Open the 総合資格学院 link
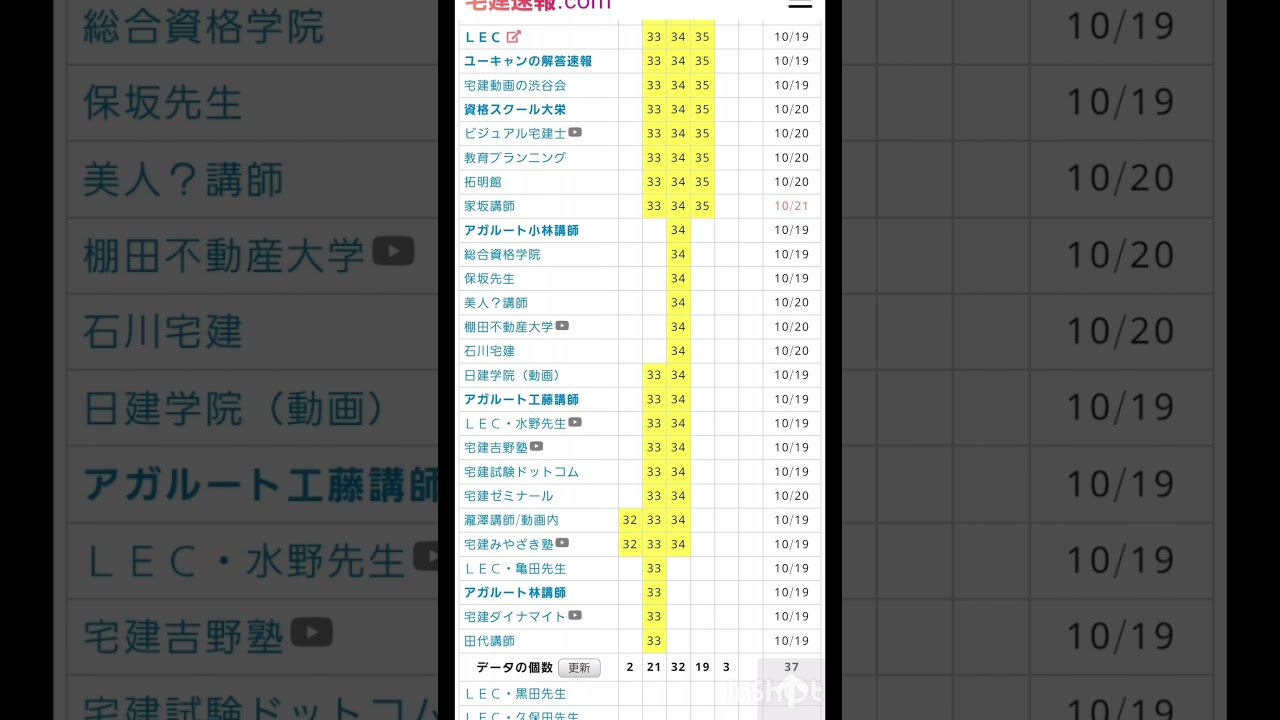1280x720 pixels. click(501, 254)
